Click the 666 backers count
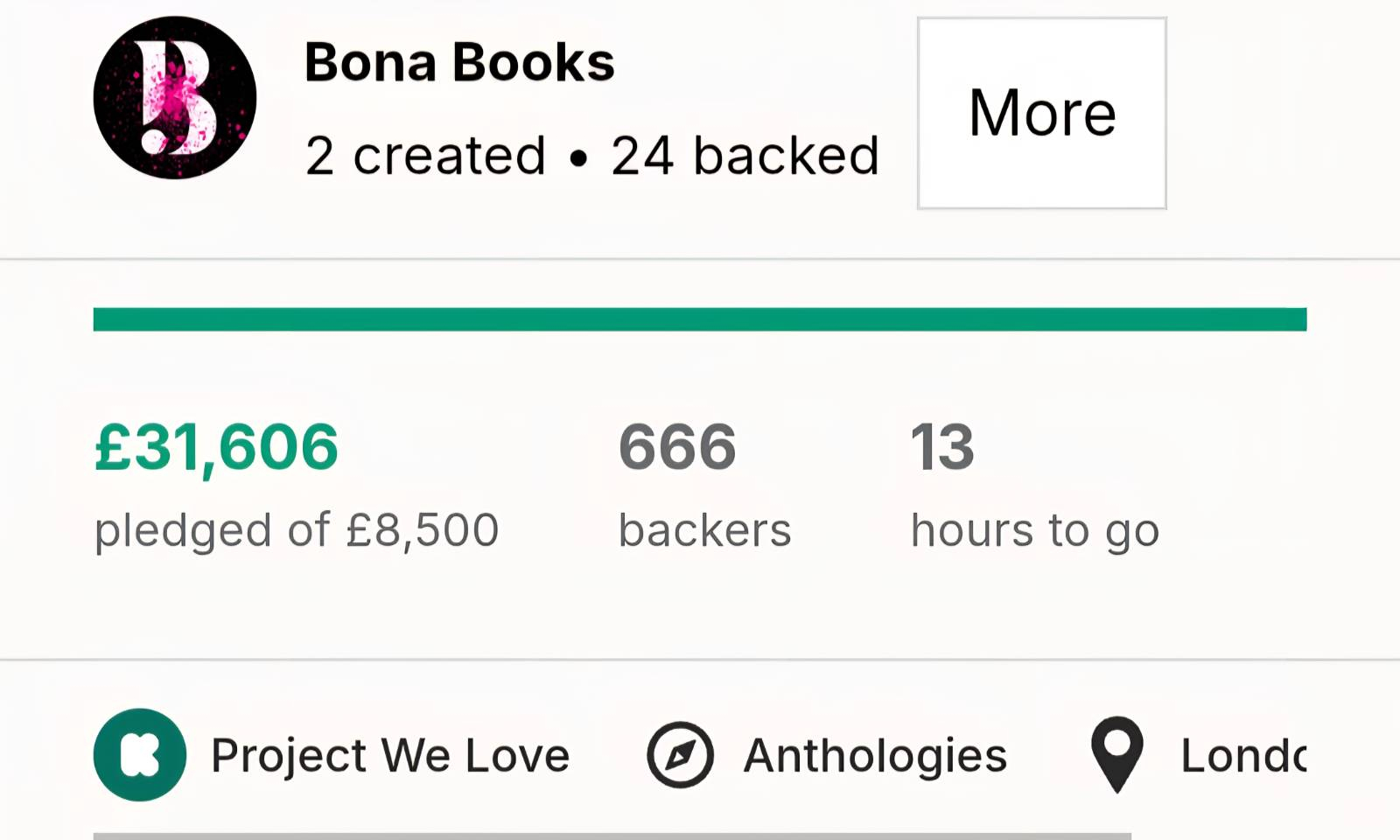1400x840 pixels. 677,447
